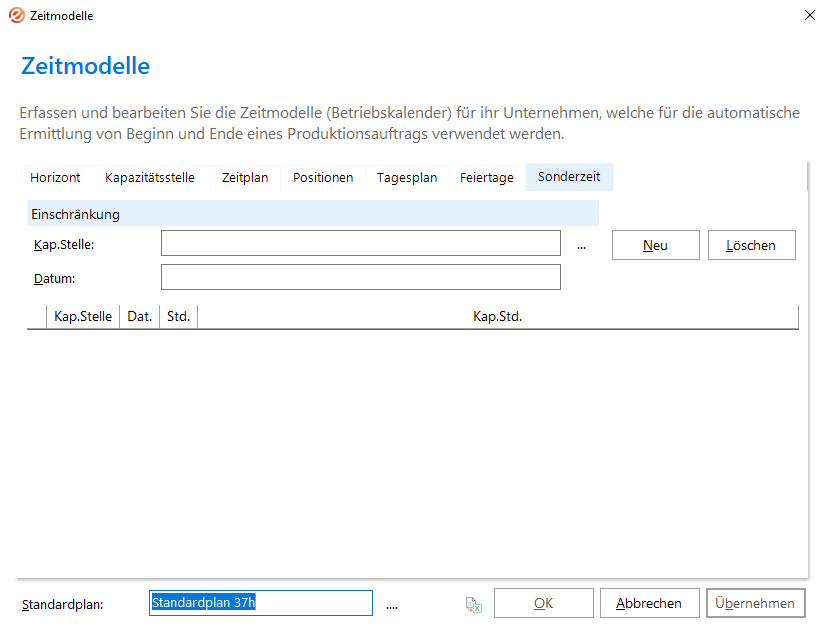Click the Zeitmodelle app icon in title bar

[x=16, y=16]
